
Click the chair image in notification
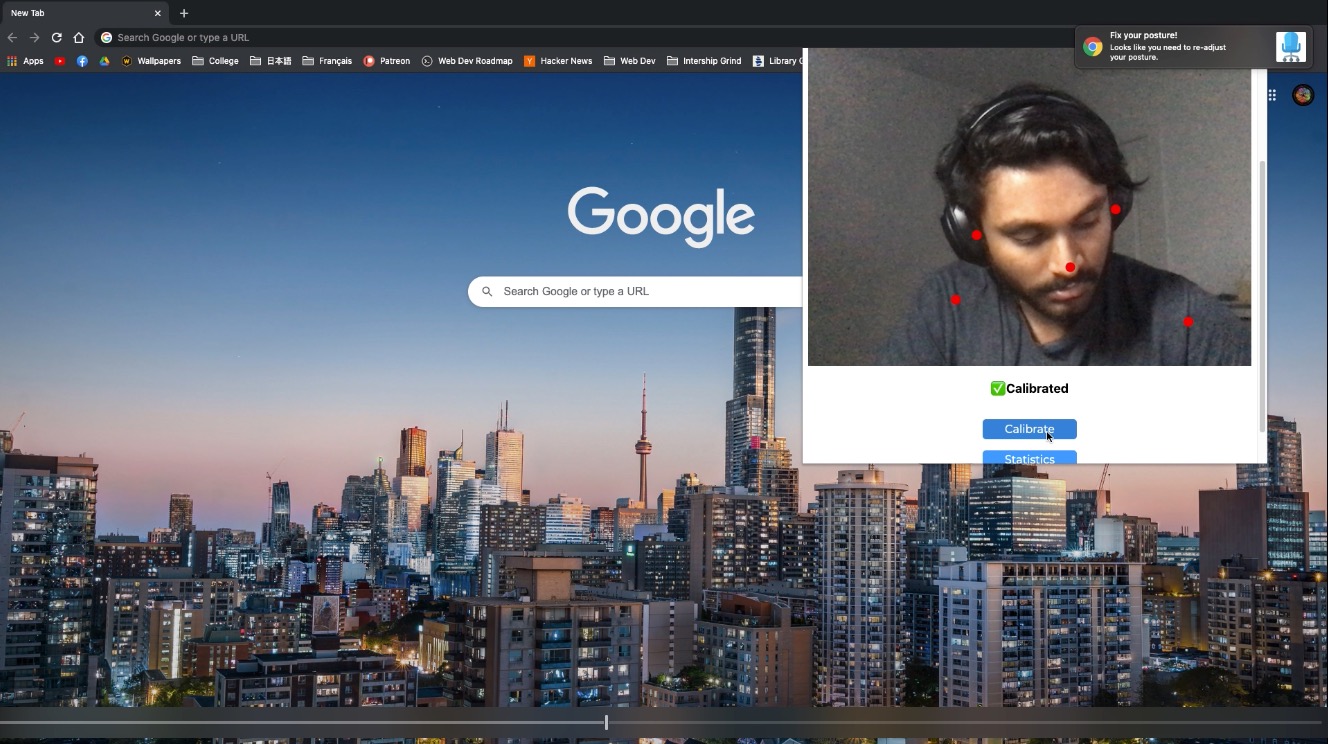click(x=1291, y=46)
